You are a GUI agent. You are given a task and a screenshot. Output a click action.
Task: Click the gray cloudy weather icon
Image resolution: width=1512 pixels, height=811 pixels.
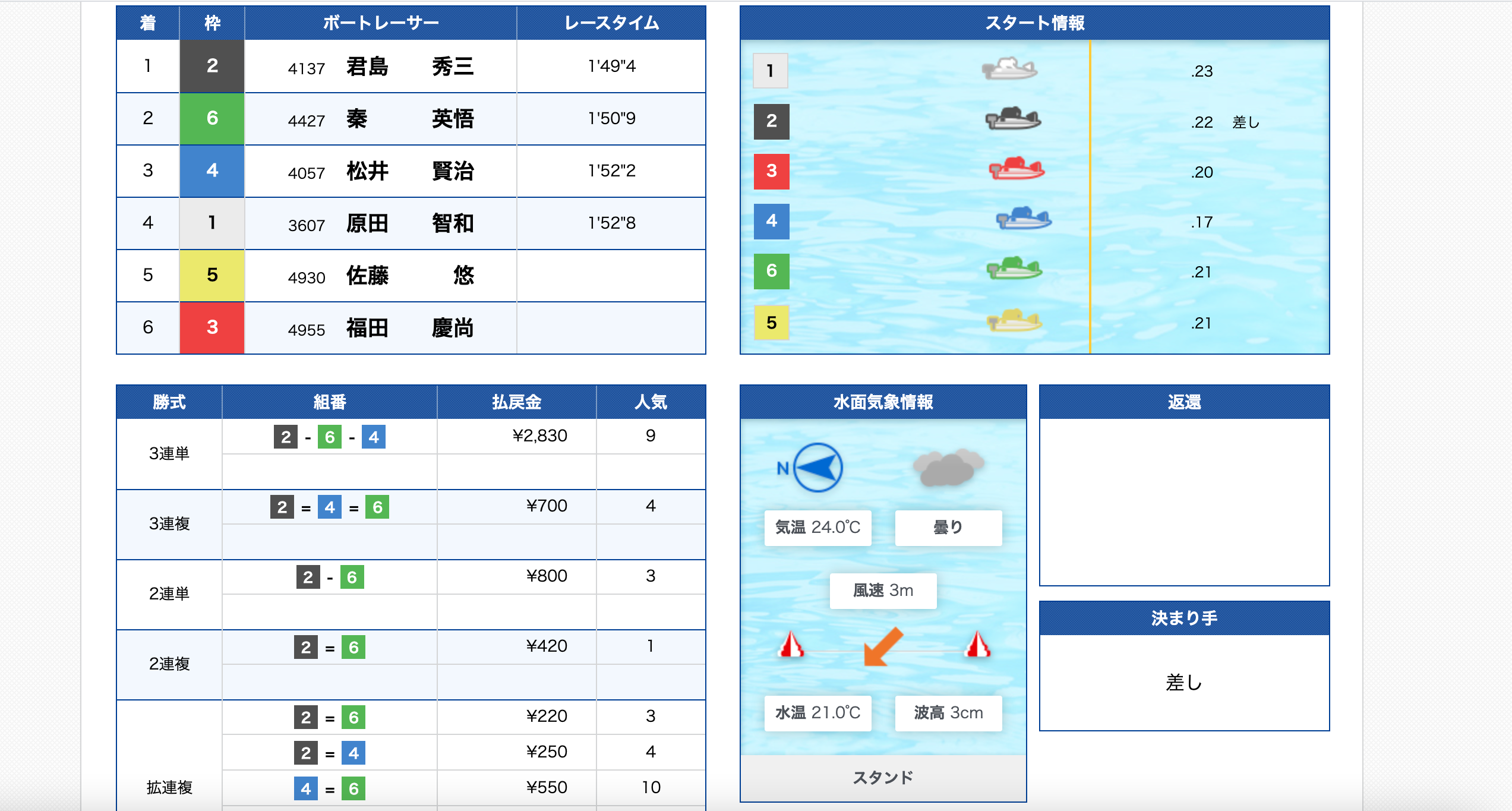948,468
